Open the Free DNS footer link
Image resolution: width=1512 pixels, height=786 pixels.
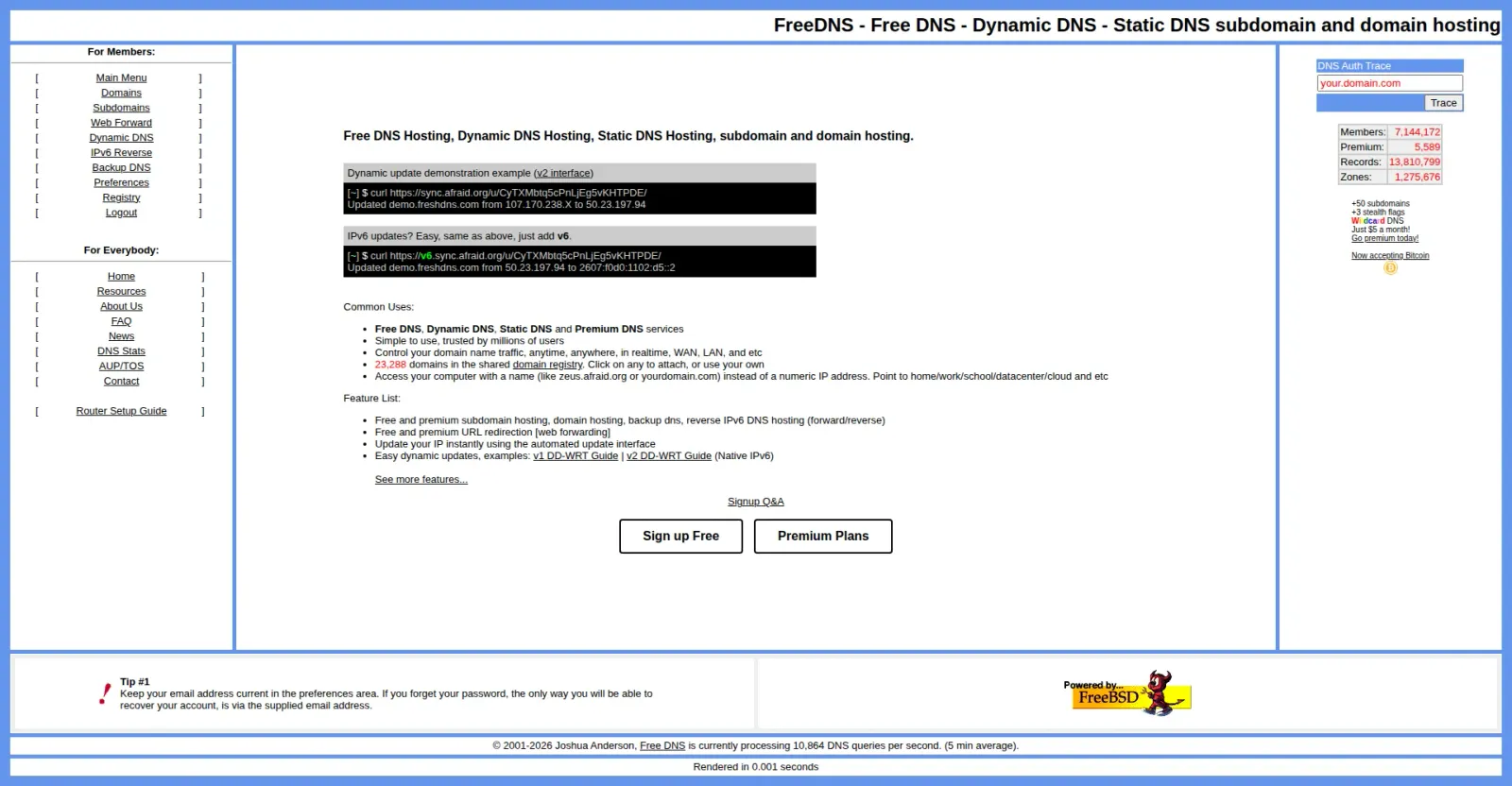coord(662,746)
